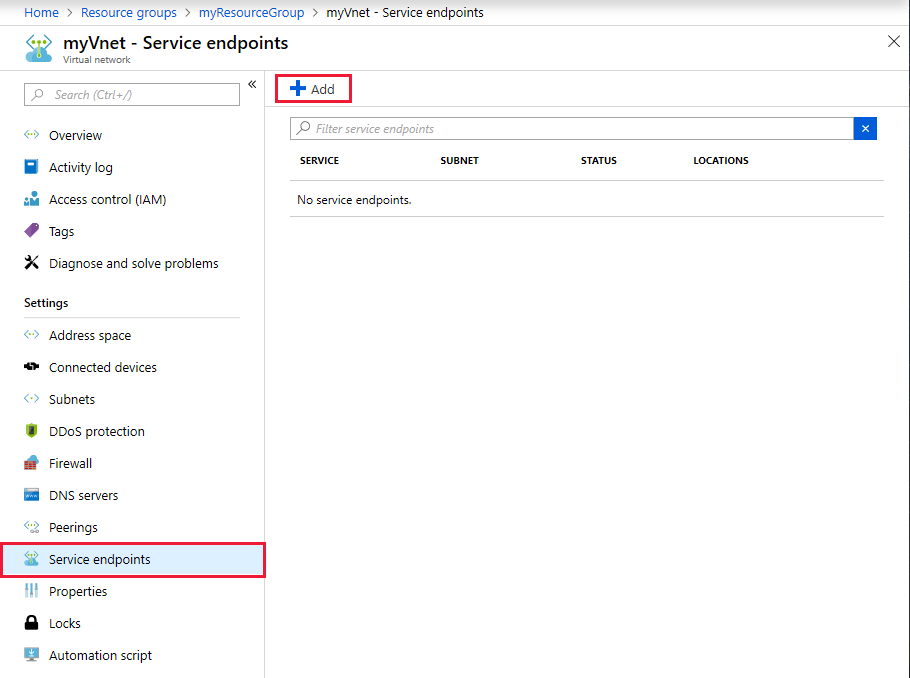Image resolution: width=910 pixels, height=678 pixels.
Task: Open Activity log icon
Action: click(31, 167)
